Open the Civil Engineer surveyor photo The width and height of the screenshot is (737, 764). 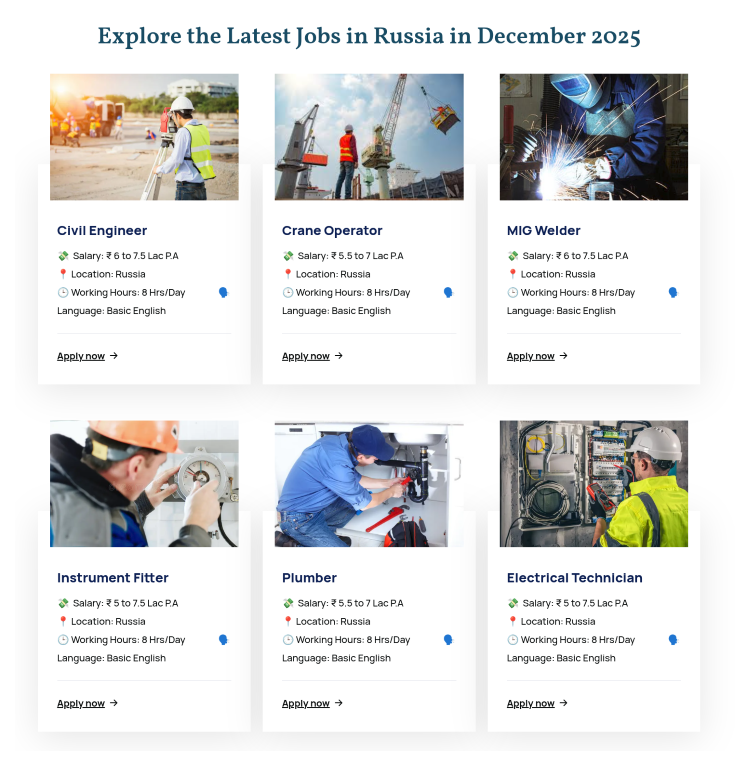(144, 137)
